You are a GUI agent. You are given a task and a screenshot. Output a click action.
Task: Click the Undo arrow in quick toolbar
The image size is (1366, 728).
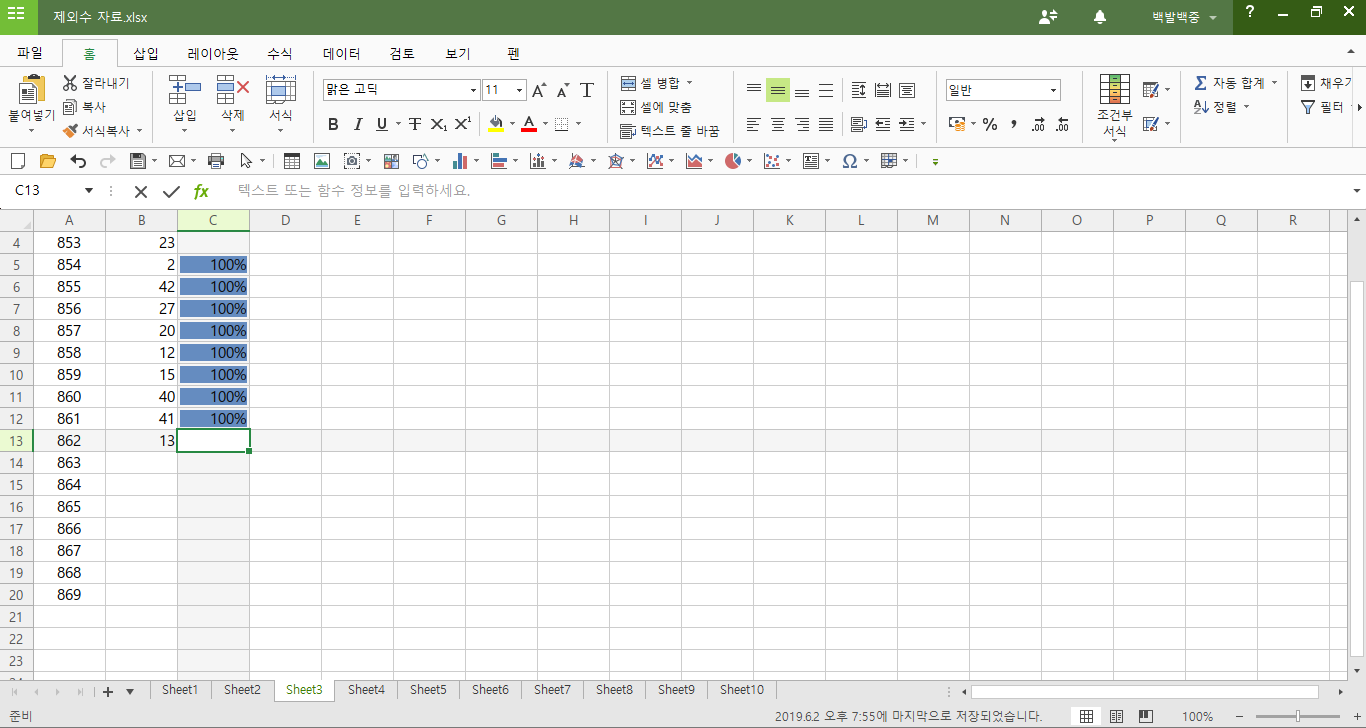[x=78, y=161]
